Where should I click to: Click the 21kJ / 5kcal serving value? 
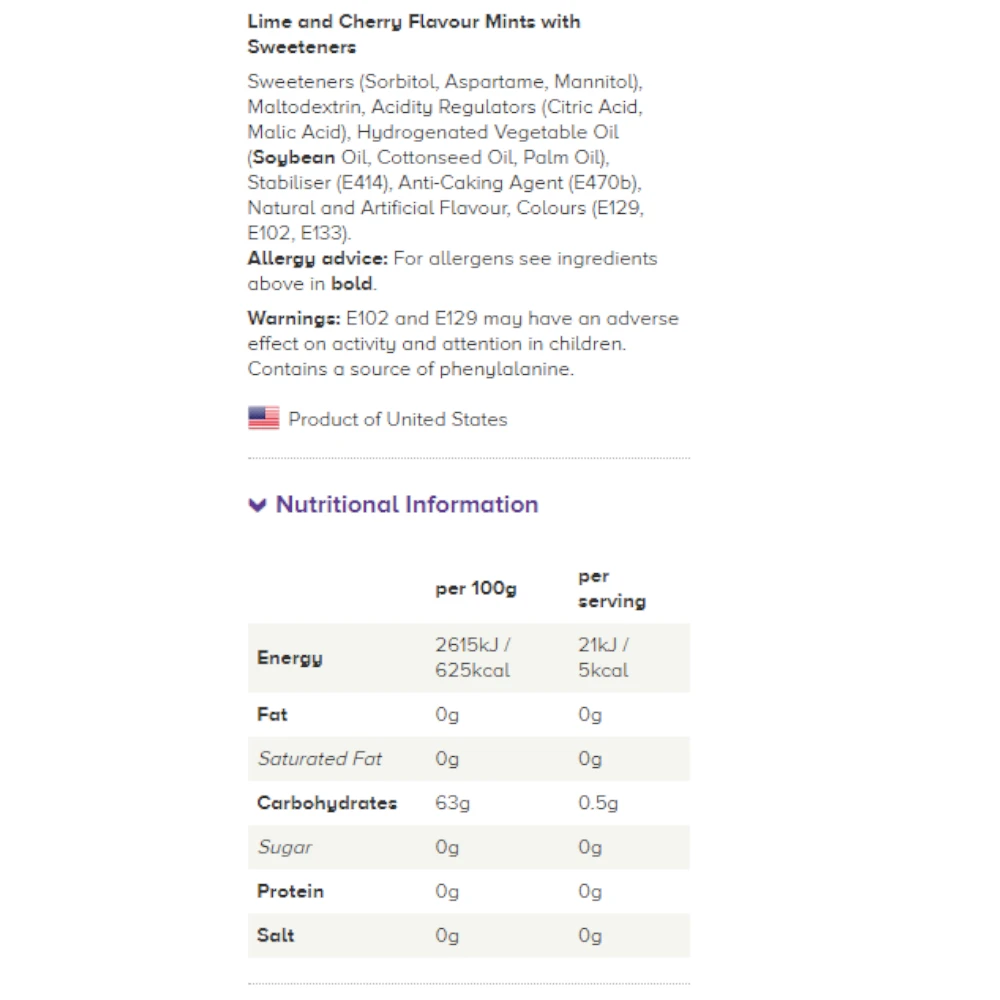point(604,657)
